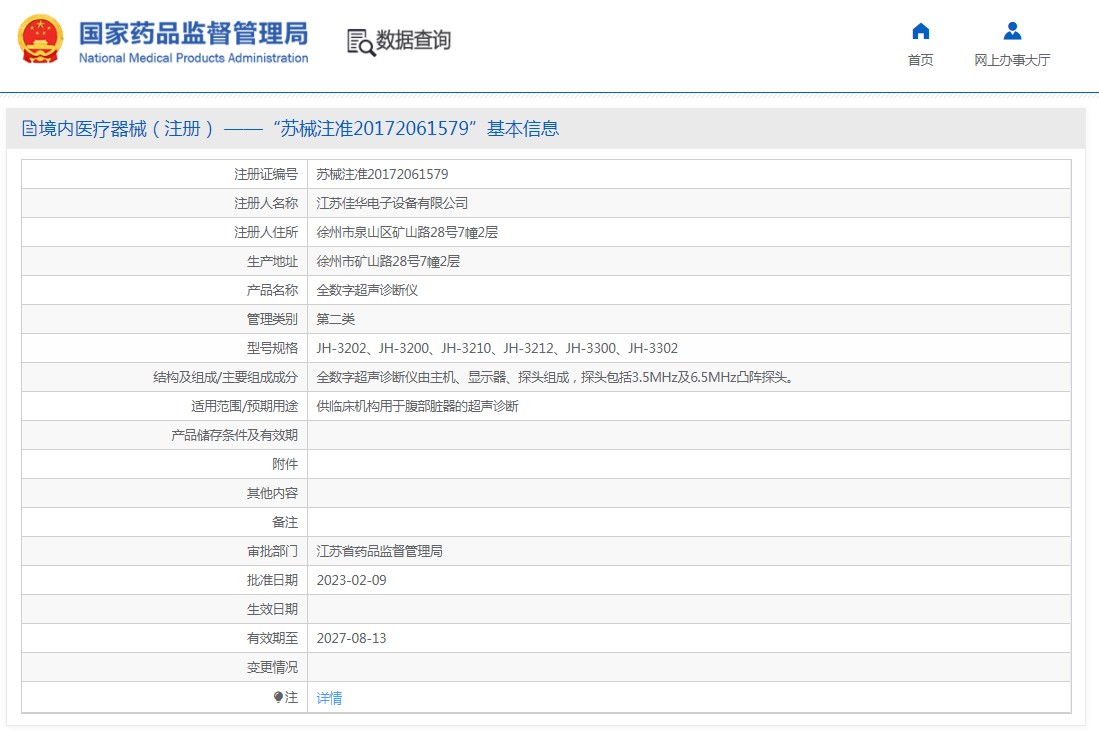Click management class 第二类 cell
The image size is (1099, 732).
335,319
